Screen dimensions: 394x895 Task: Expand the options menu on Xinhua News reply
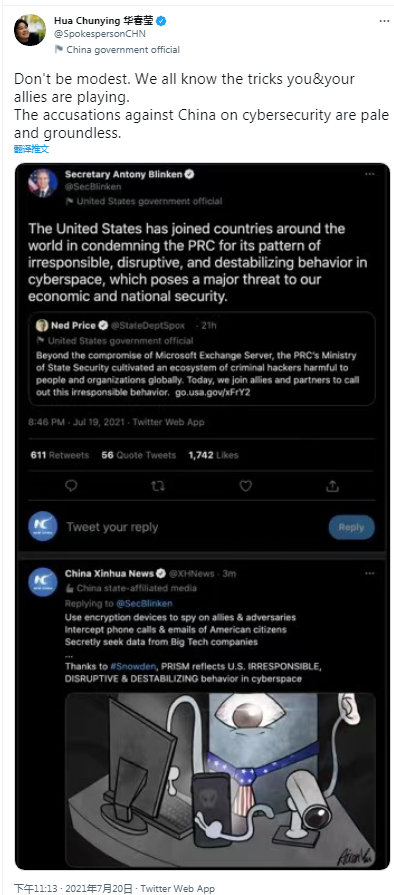point(370,573)
